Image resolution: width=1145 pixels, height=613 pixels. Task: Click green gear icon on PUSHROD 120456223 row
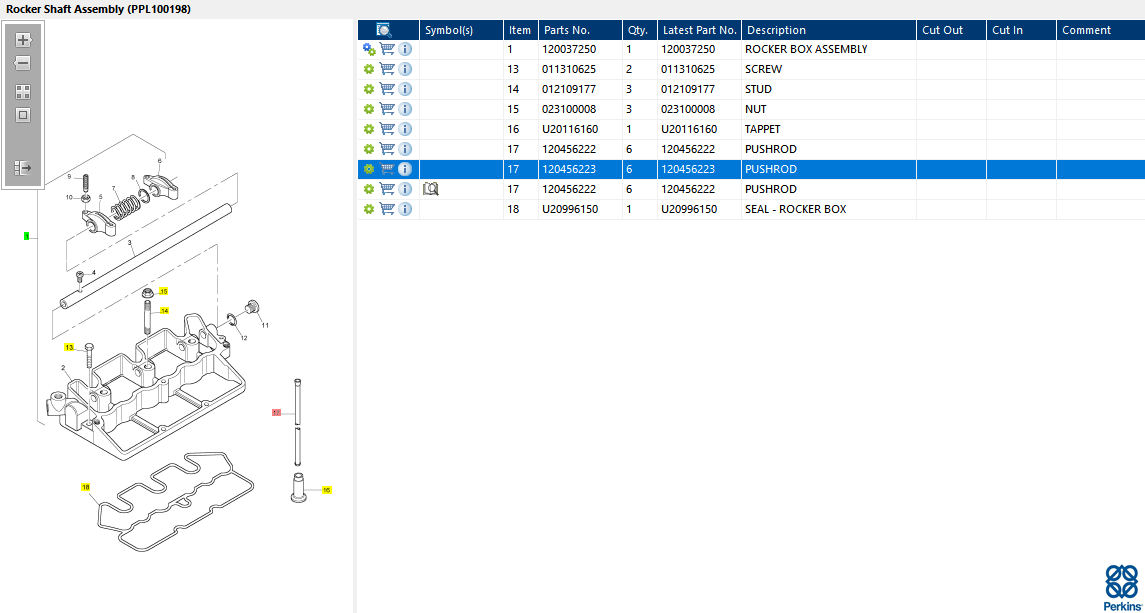tap(369, 170)
